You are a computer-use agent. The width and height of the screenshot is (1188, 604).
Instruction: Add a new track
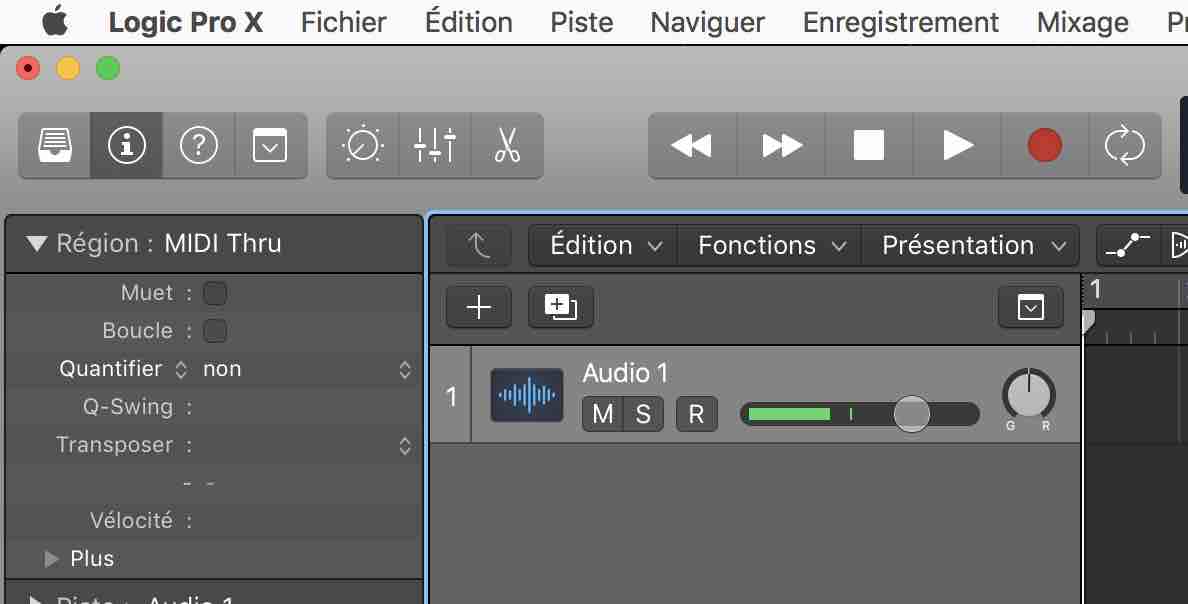479,308
